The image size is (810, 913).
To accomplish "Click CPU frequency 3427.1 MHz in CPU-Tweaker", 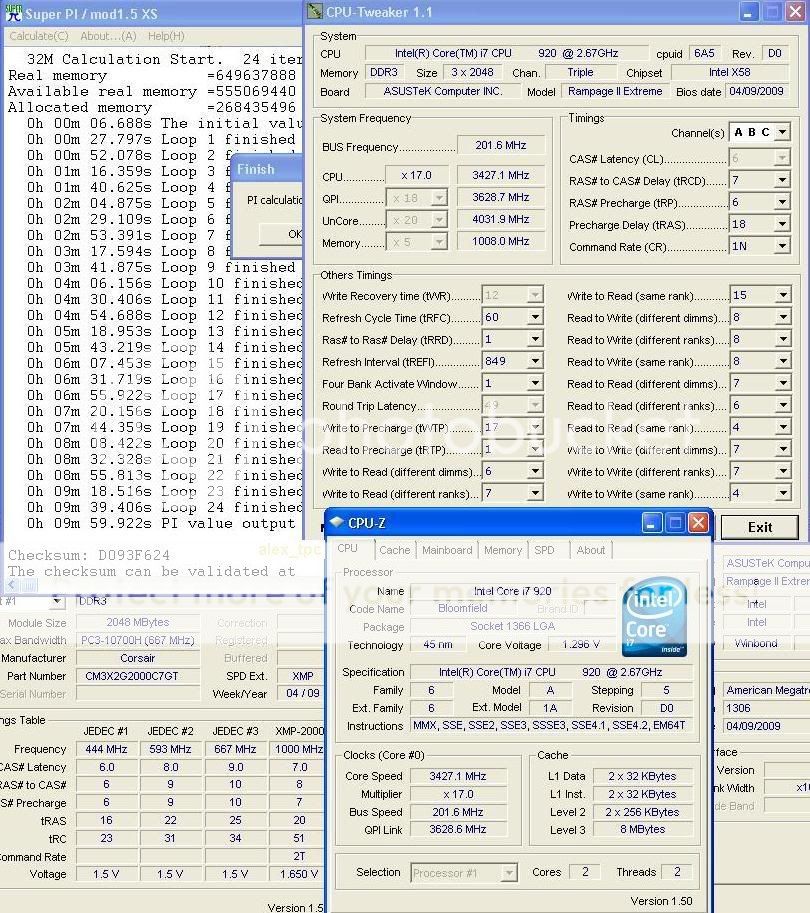I will [x=501, y=175].
